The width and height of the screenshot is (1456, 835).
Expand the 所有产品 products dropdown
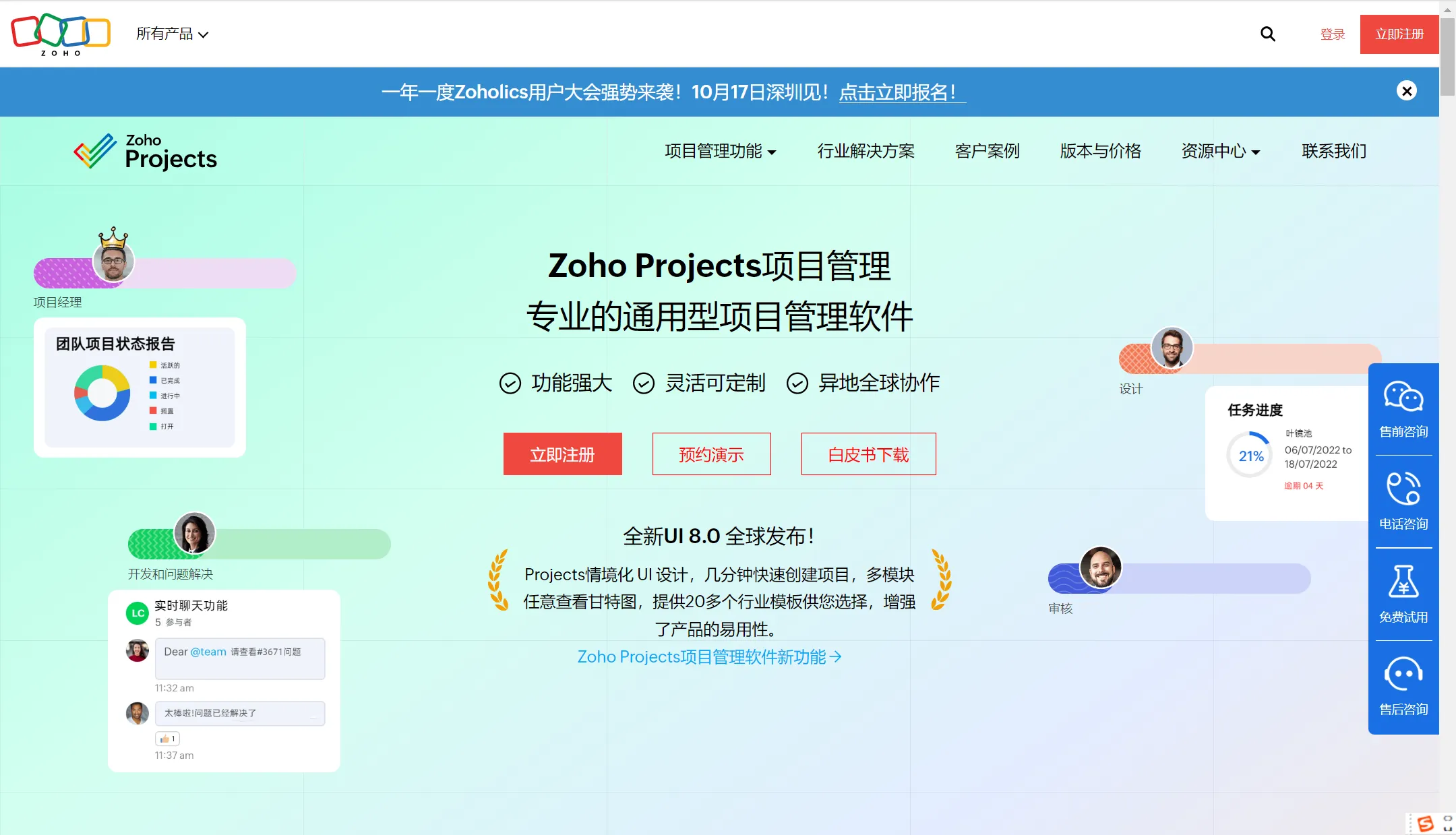[172, 34]
